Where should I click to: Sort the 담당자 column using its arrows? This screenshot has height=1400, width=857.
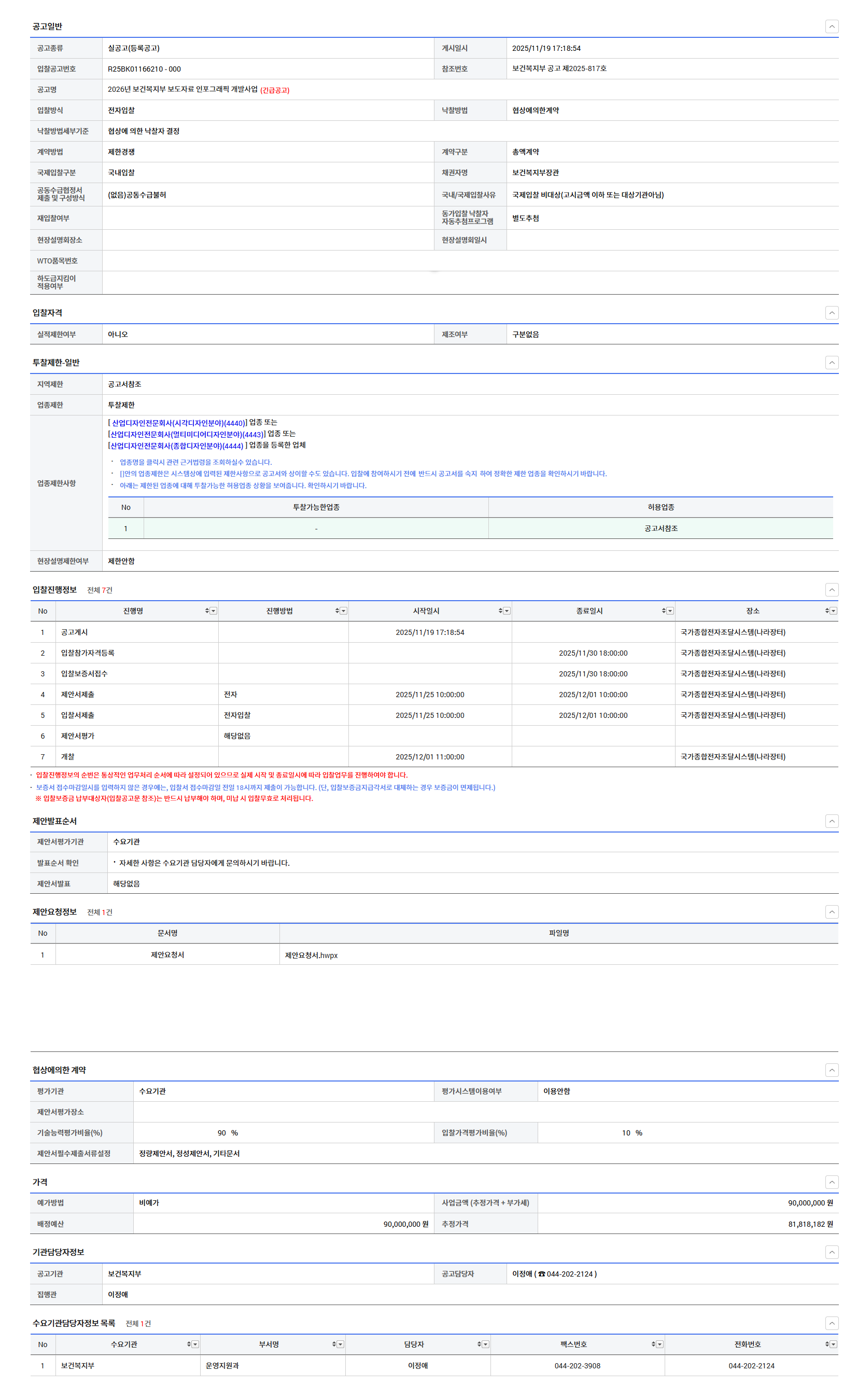click(479, 1344)
